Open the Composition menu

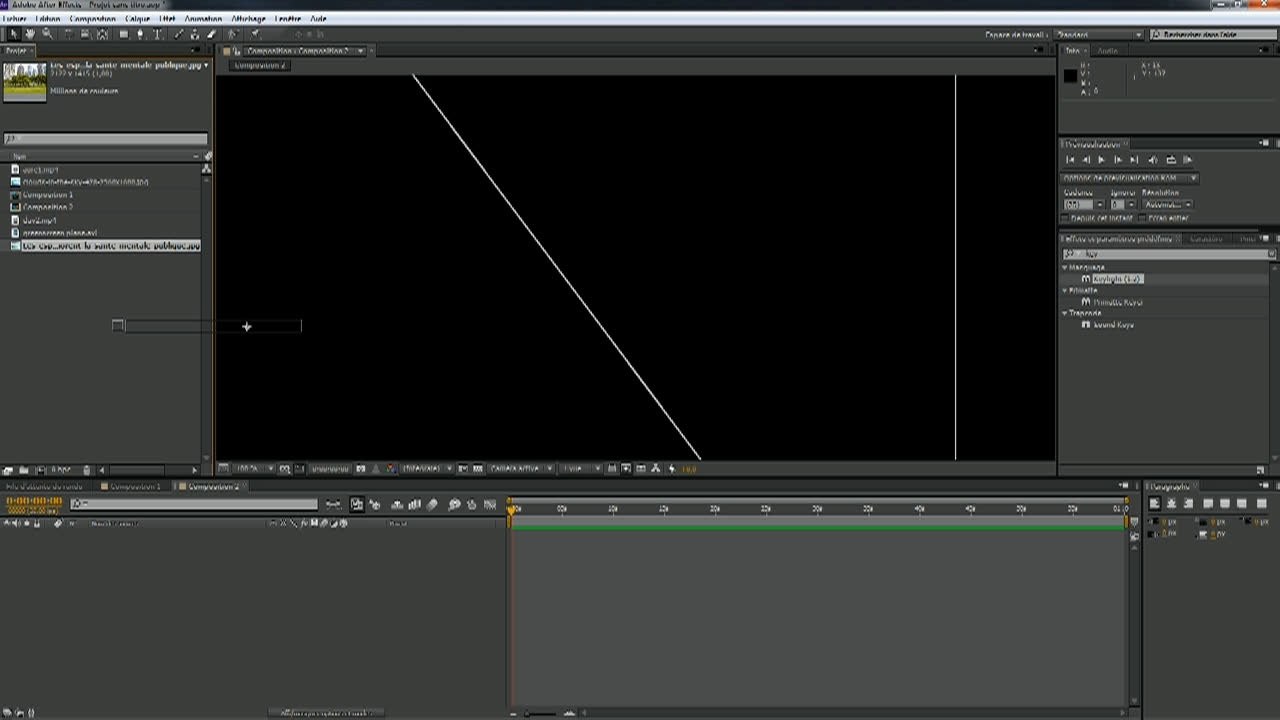(x=93, y=19)
